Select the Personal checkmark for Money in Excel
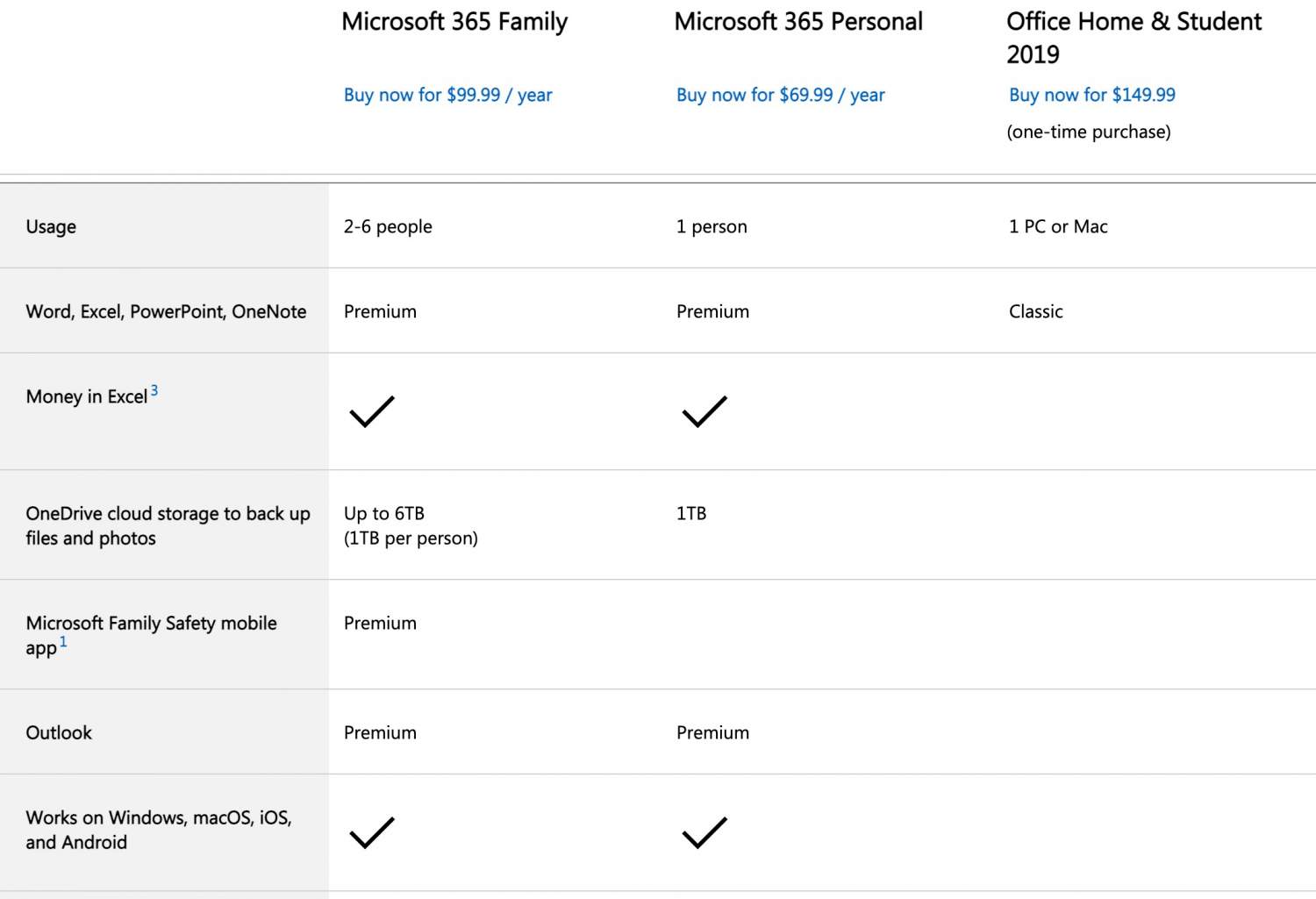 [x=704, y=410]
